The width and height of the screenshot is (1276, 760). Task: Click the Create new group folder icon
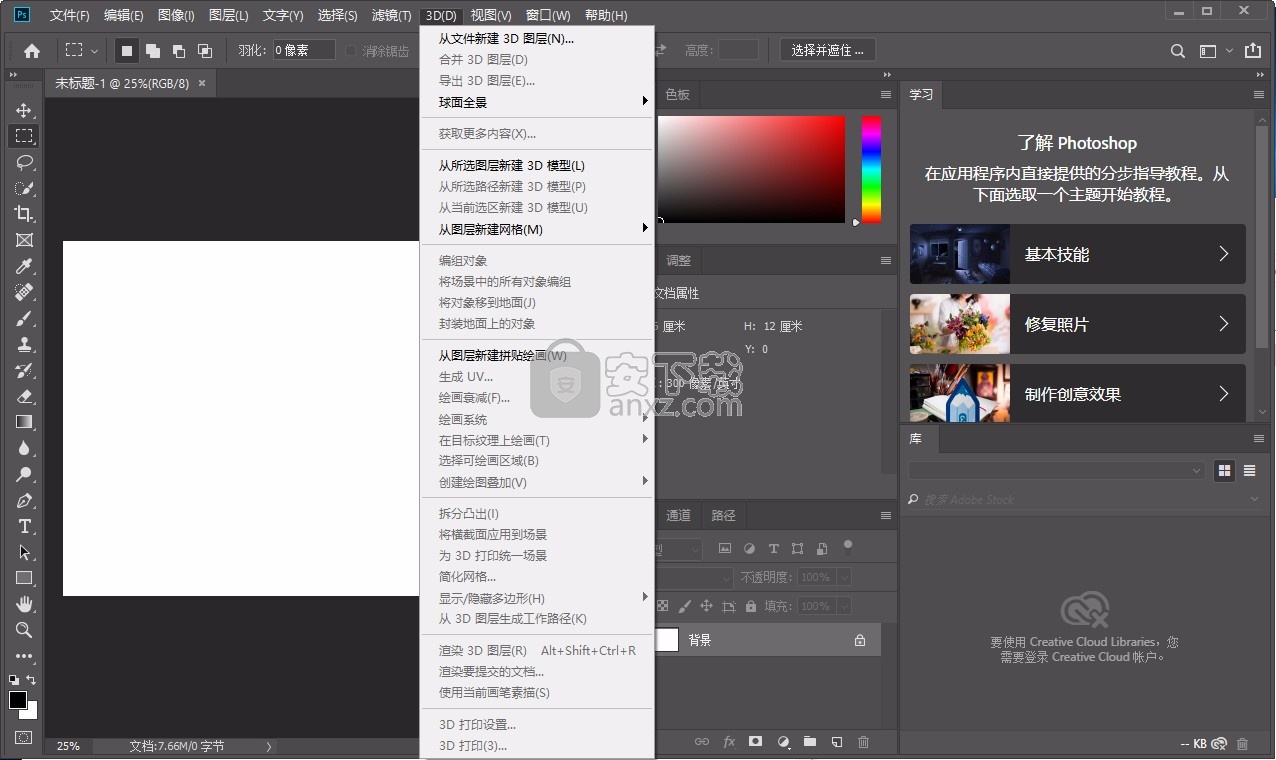point(810,742)
